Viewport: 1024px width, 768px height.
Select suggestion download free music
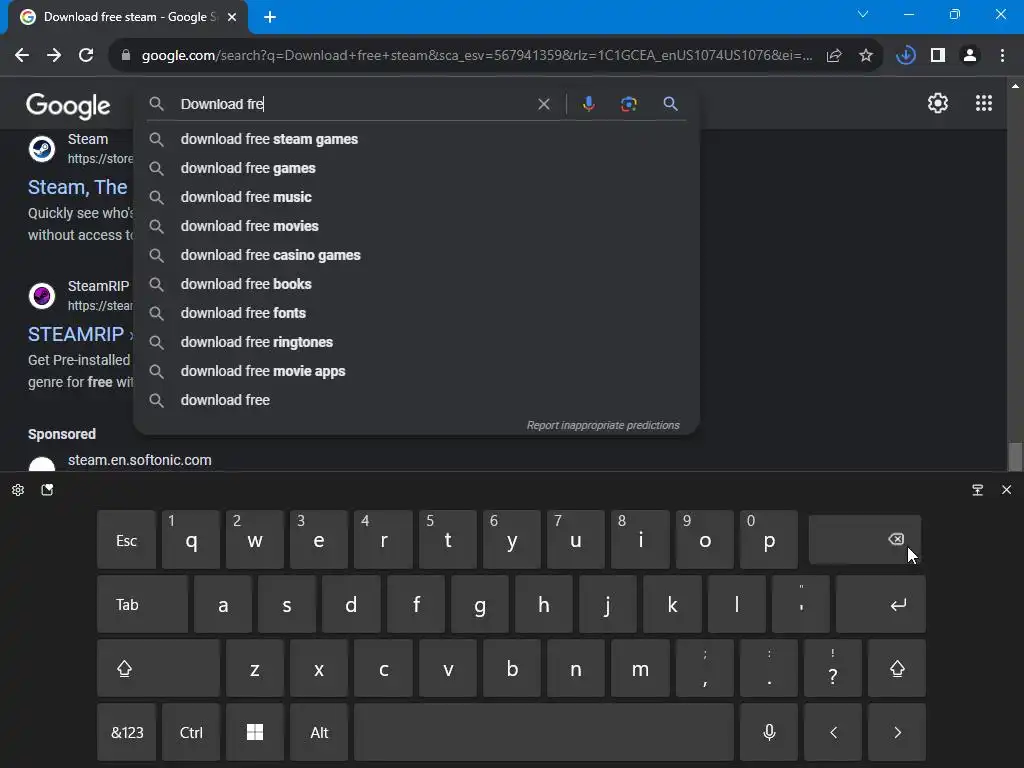tap(416, 197)
